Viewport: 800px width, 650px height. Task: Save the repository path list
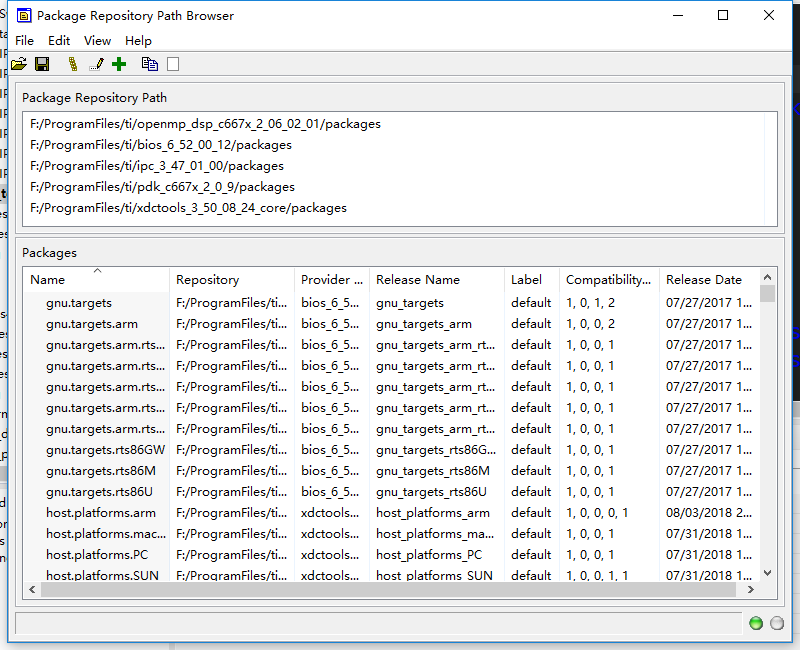(41, 63)
